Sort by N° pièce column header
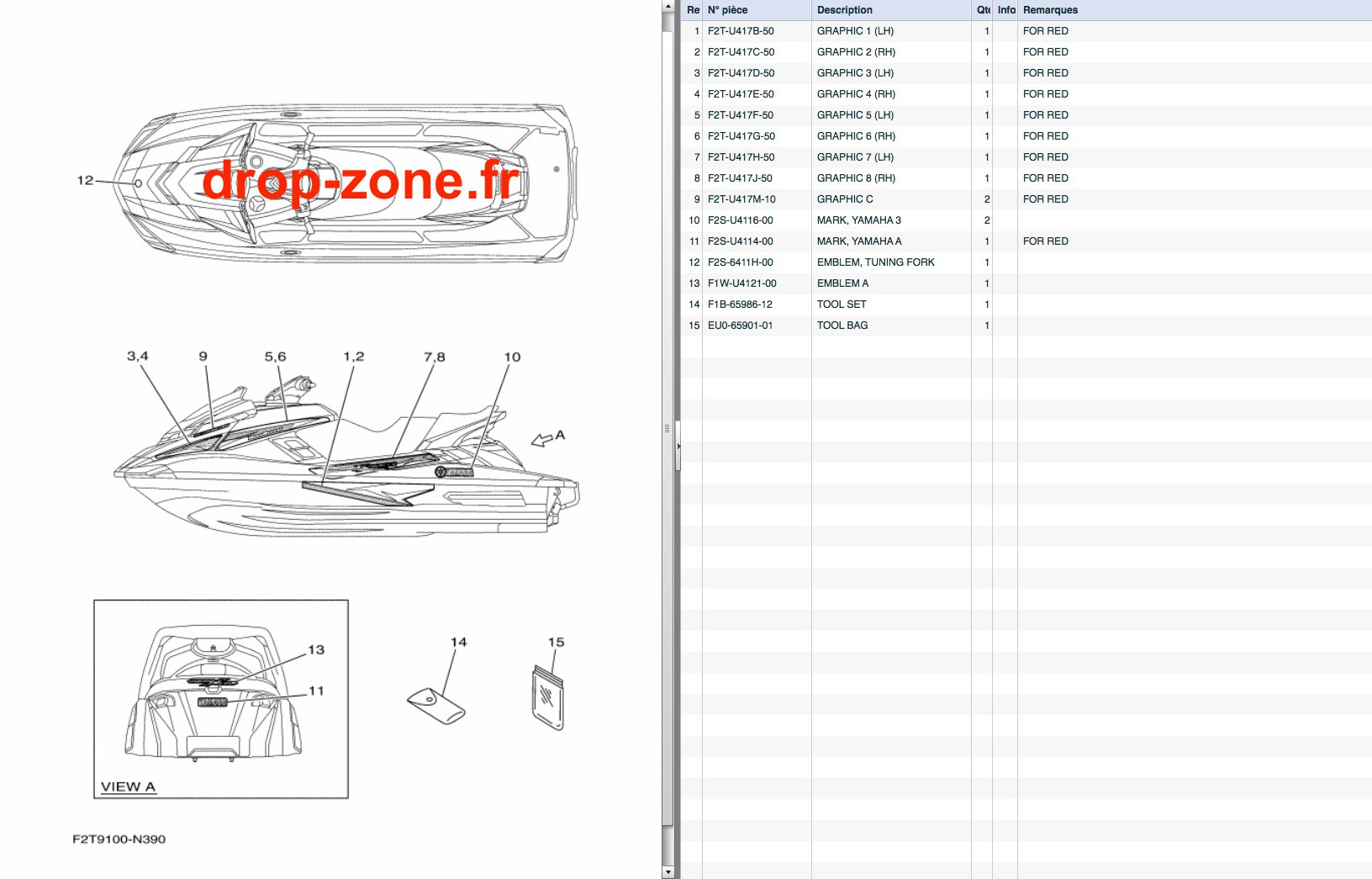 [757, 10]
